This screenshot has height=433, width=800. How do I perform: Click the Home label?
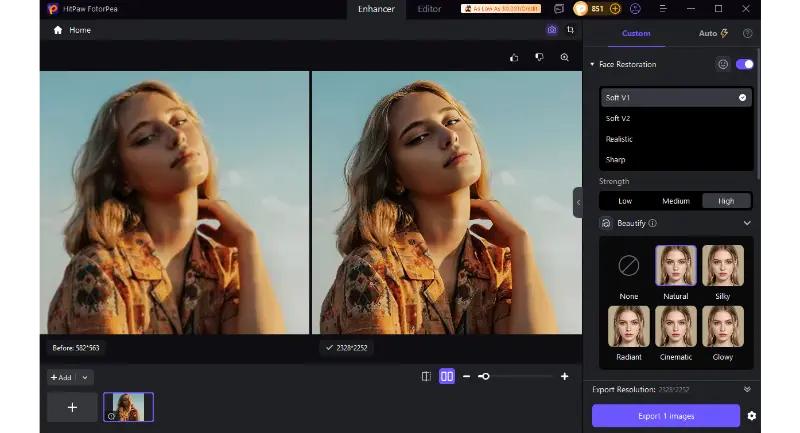click(80, 30)
